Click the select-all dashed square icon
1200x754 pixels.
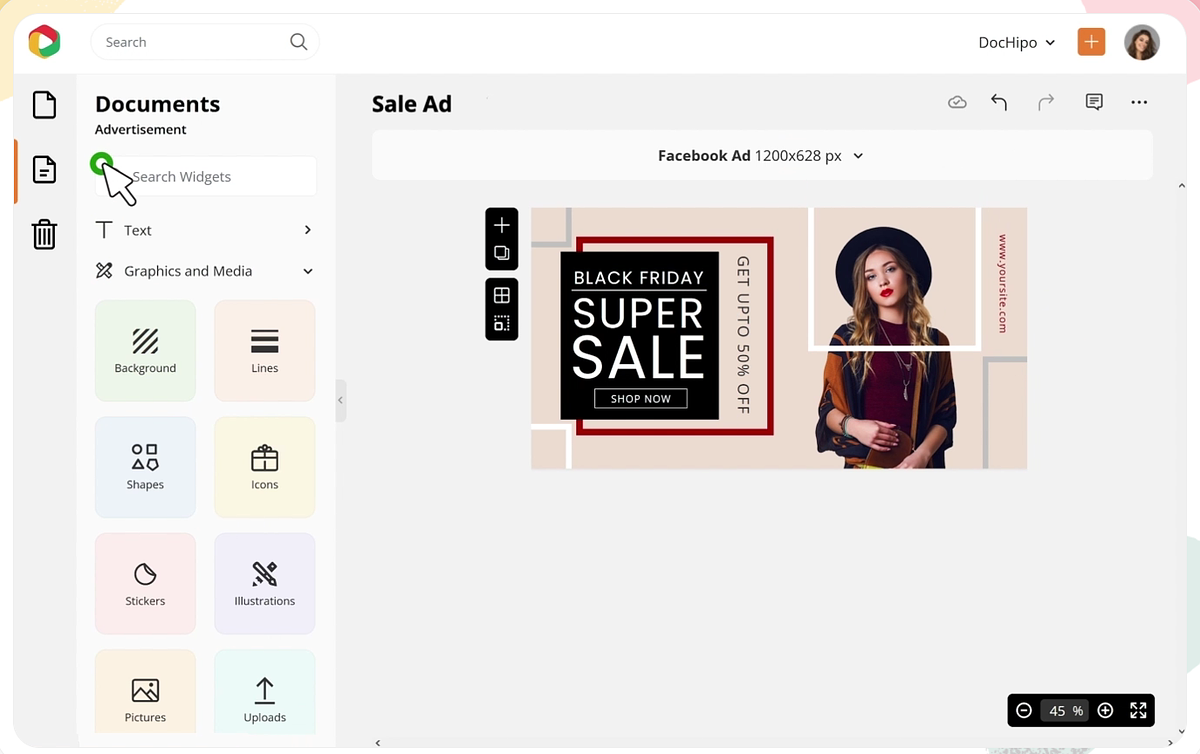pyautogui.click(x=502, y=323)
